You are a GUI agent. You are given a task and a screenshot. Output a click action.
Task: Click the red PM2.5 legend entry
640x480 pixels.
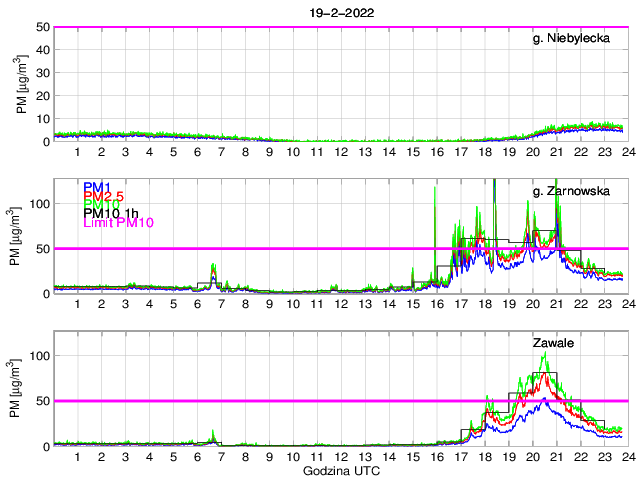pos(103,196)
